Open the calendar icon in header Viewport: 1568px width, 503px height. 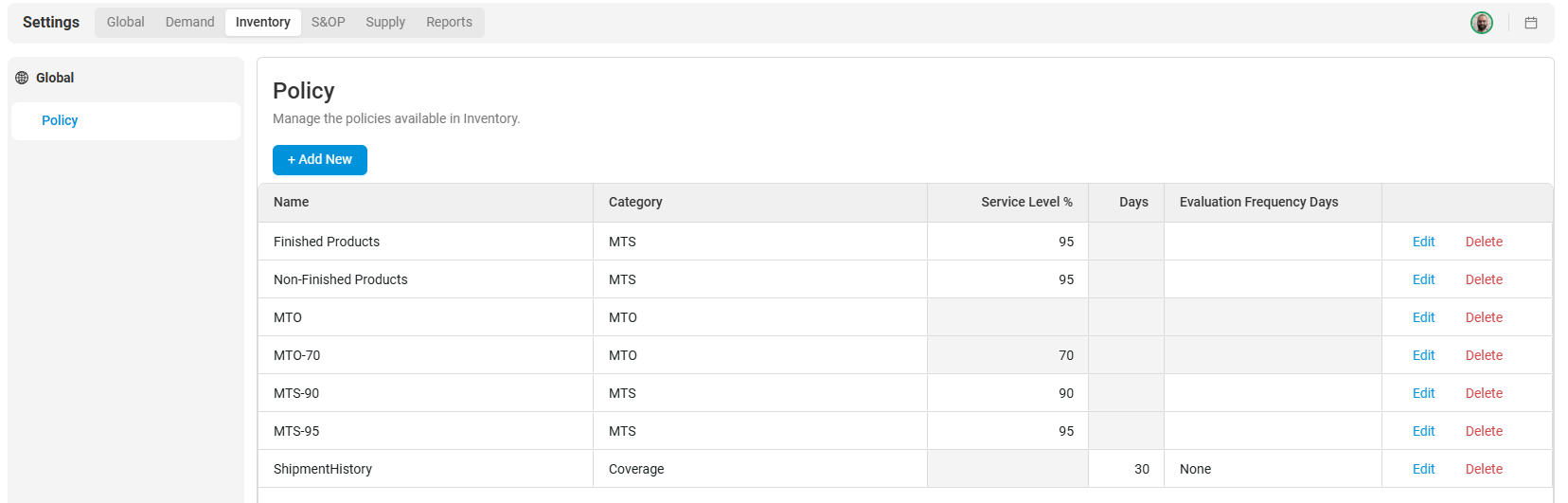[x=1531, y=23]
